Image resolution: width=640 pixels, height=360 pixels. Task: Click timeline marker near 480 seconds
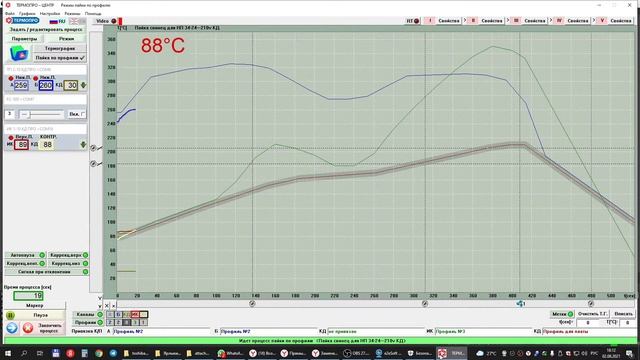[591, 304]
